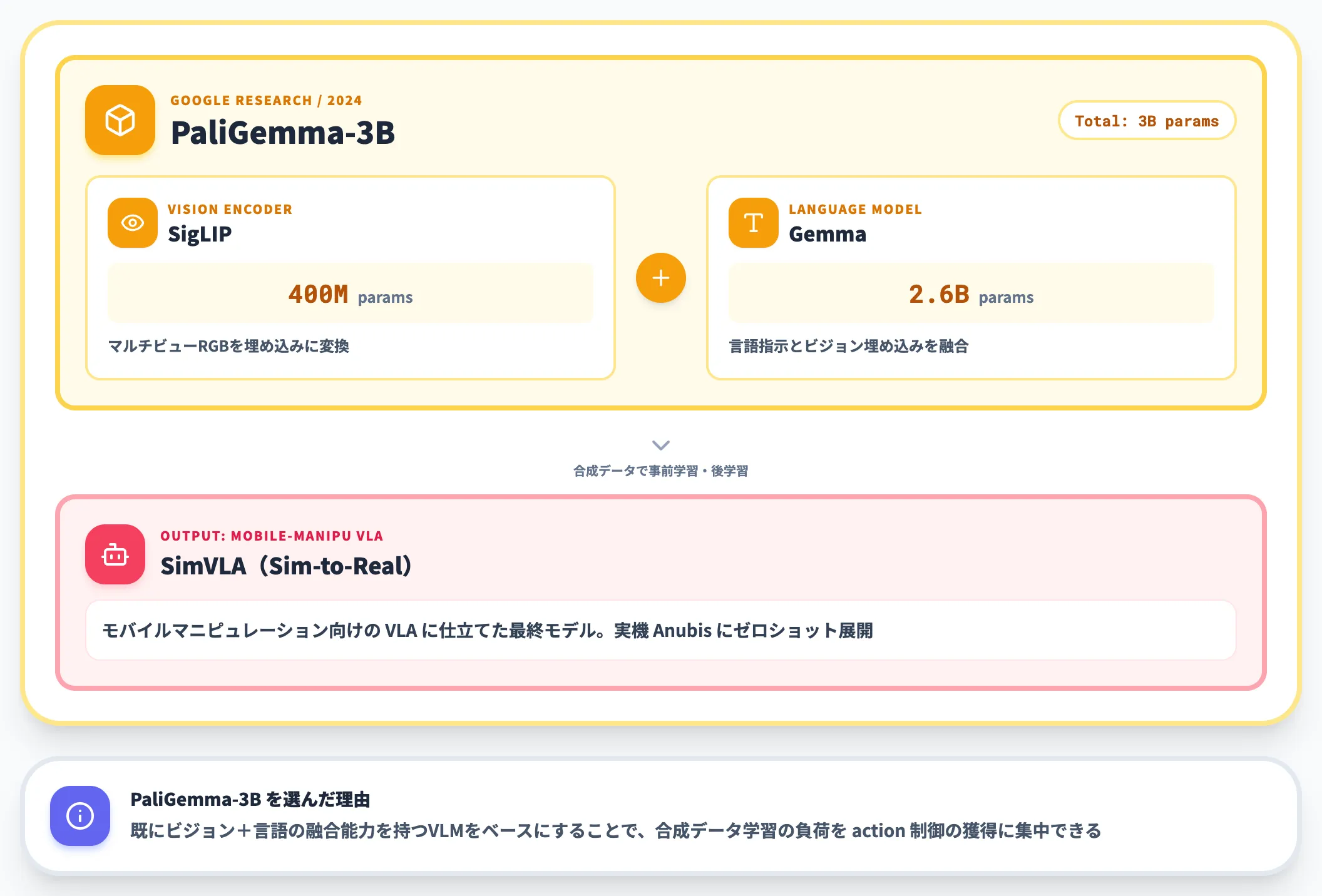Screen dimensions: 1322x896
Task: Click the LANGUAGE MODEL label
Action: (855, 210)
